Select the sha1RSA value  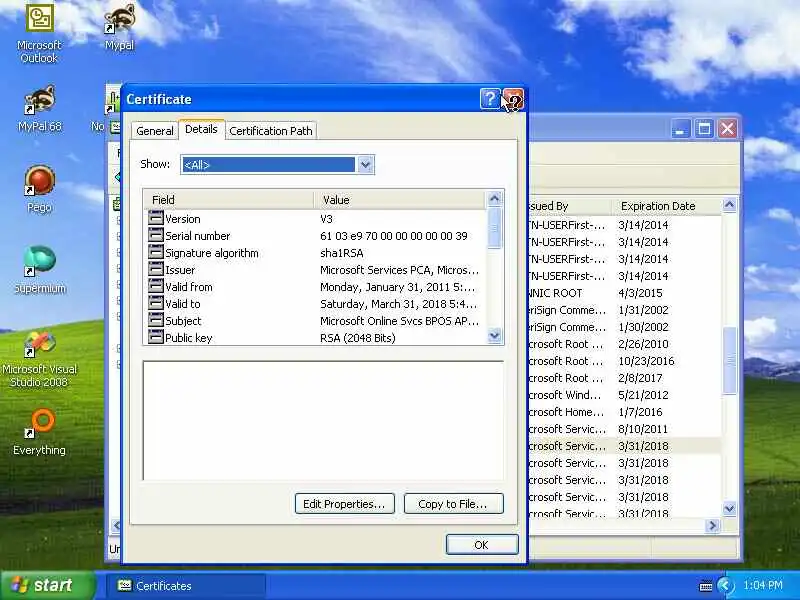[x=341, y=253]
